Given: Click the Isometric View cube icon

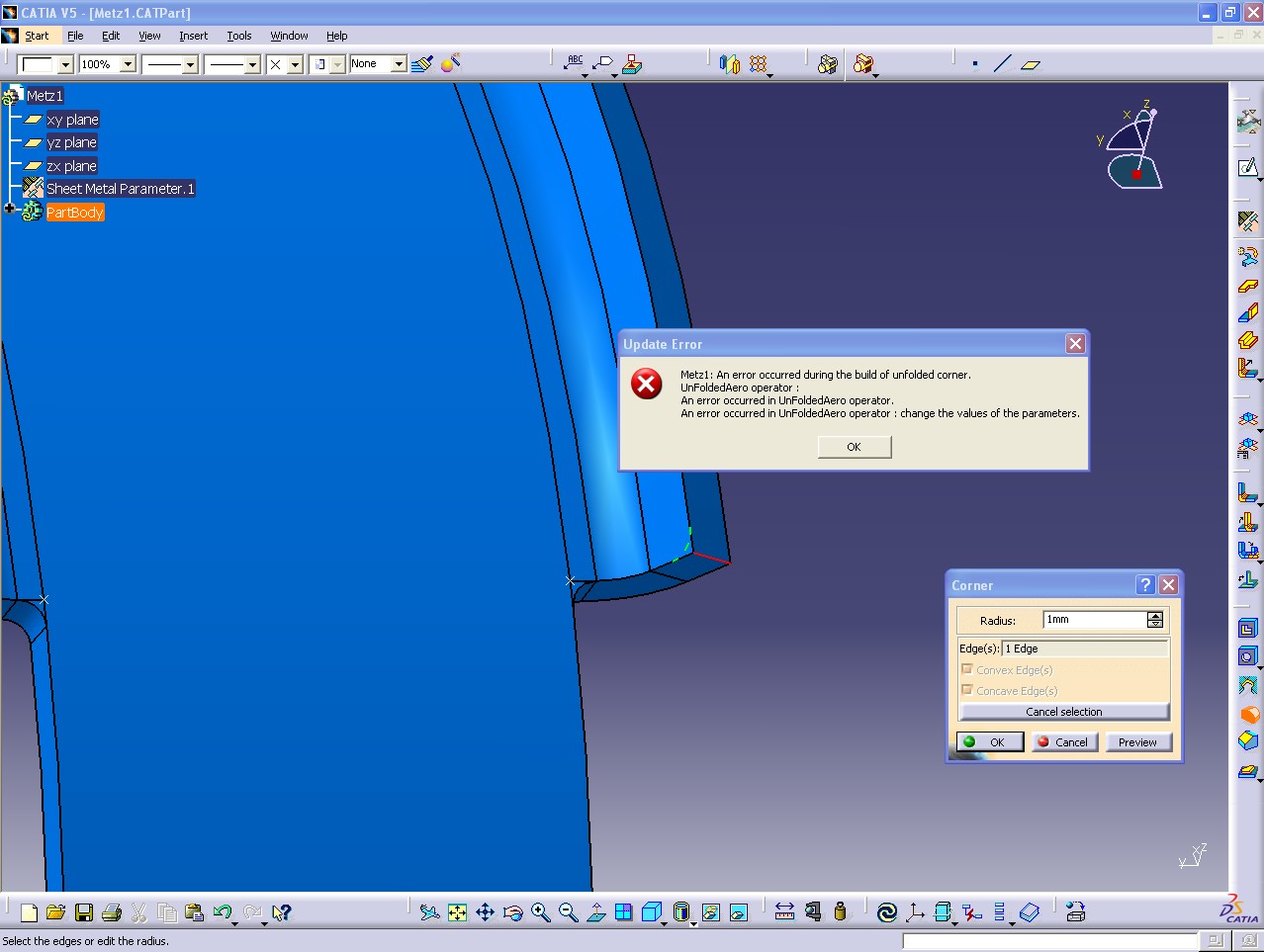Looking at the screenshot, I should [x=651, y=912].
